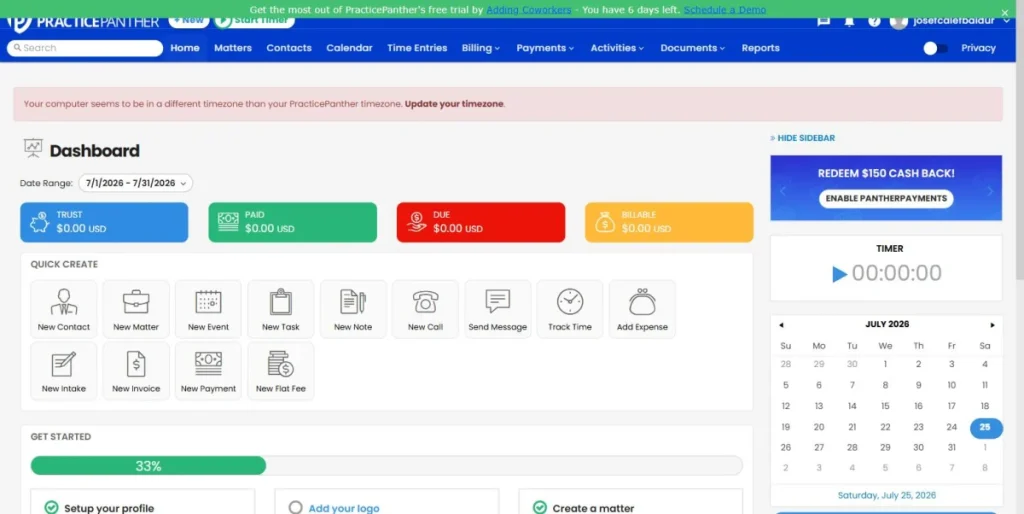Expand the Billing menu
Viewport: 1024px width, 514px height.
pyautogui.click(x=481, y=48)
